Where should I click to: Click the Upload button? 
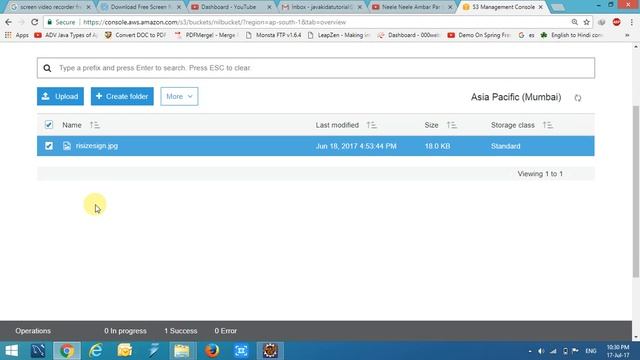click(60, 96)
